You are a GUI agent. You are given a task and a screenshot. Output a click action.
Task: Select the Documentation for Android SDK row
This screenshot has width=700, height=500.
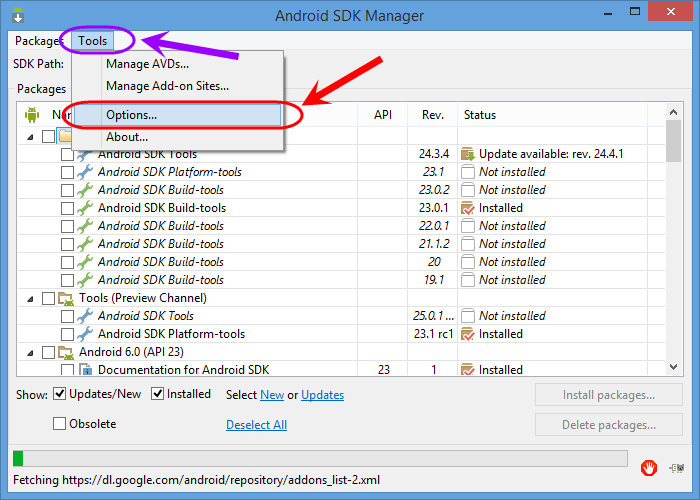coord(341,369)
